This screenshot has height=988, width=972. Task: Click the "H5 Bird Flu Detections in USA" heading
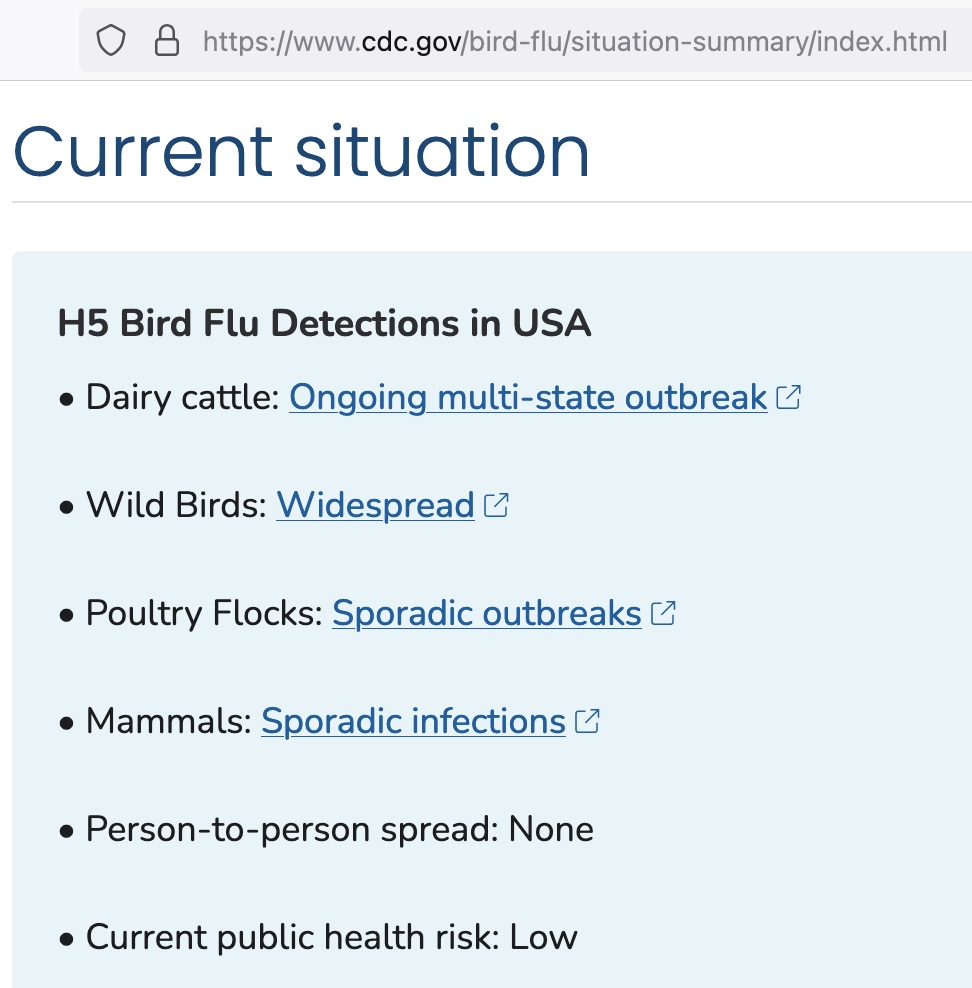click(325, 324)
